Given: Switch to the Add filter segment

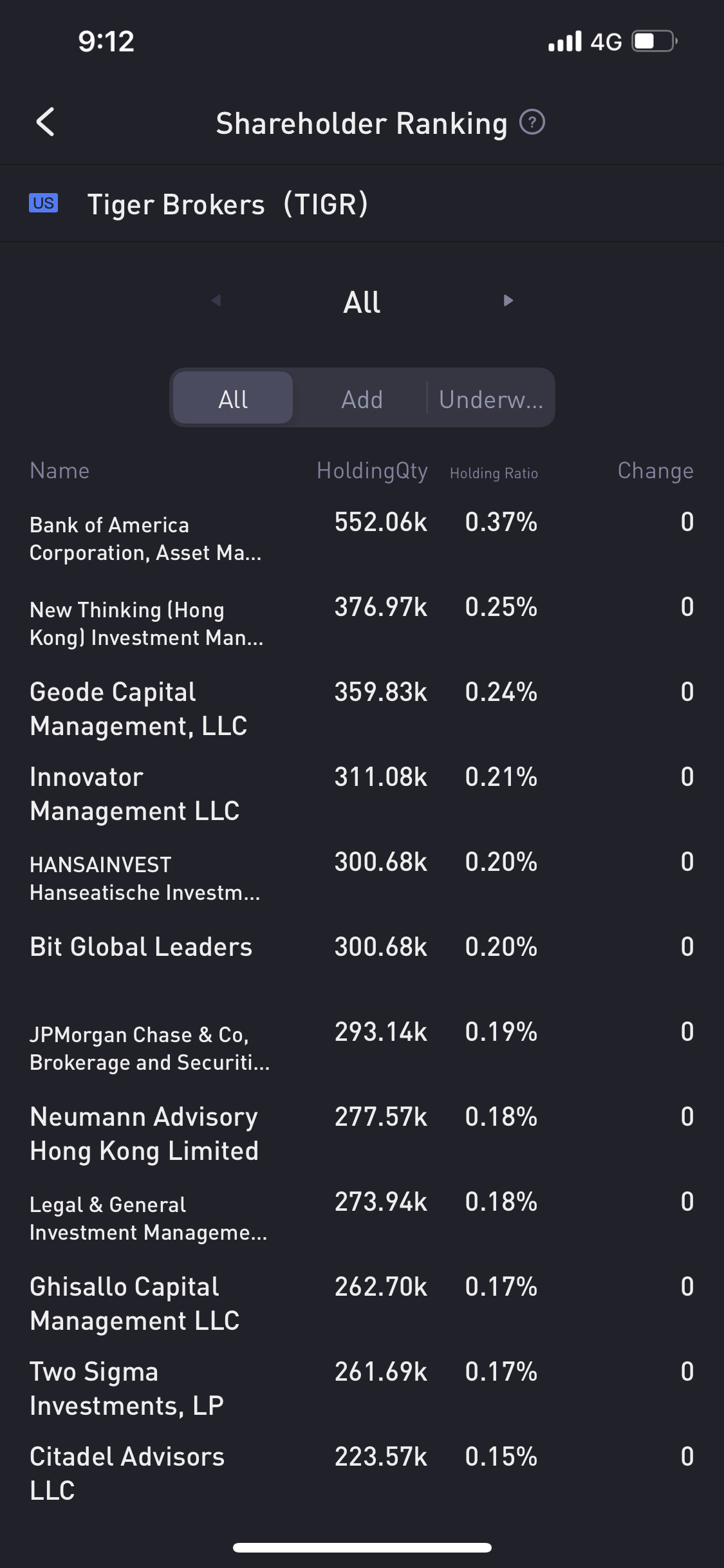Looking at the screenshot, I should pyautogui.click(x=362, y=398).
